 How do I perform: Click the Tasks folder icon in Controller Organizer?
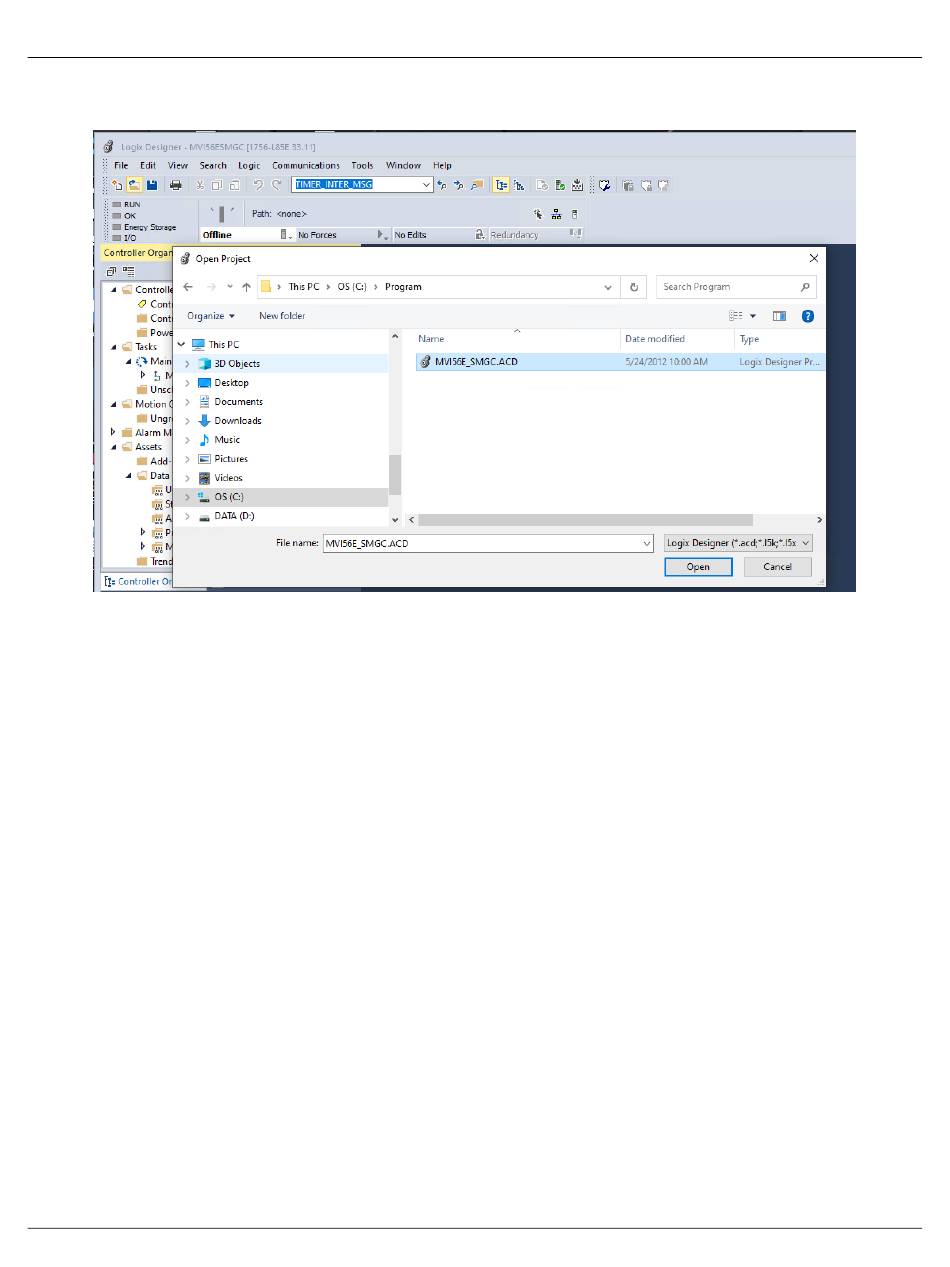coord(127,347)
